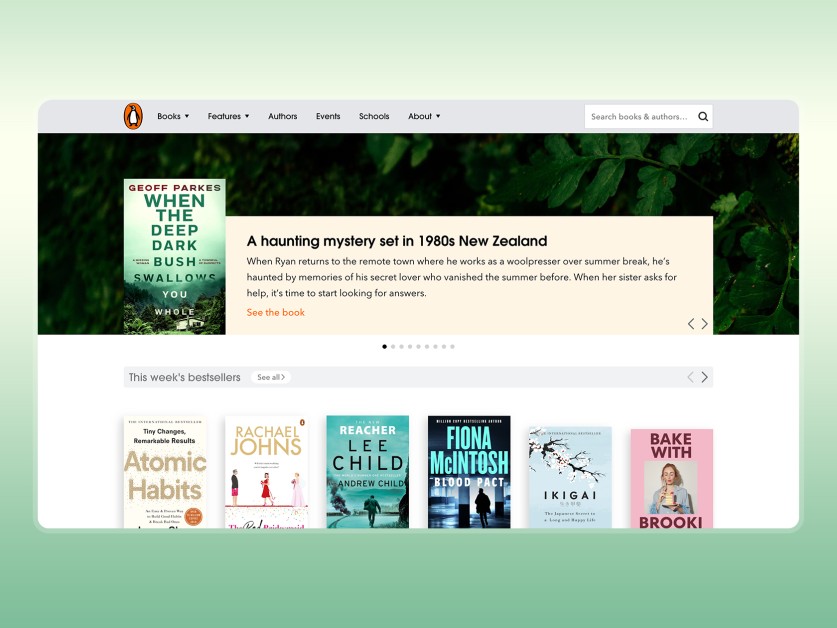Expand the Features dropdown menu
The width and height of the screenshot is (837, 628).
click(228, 116)
